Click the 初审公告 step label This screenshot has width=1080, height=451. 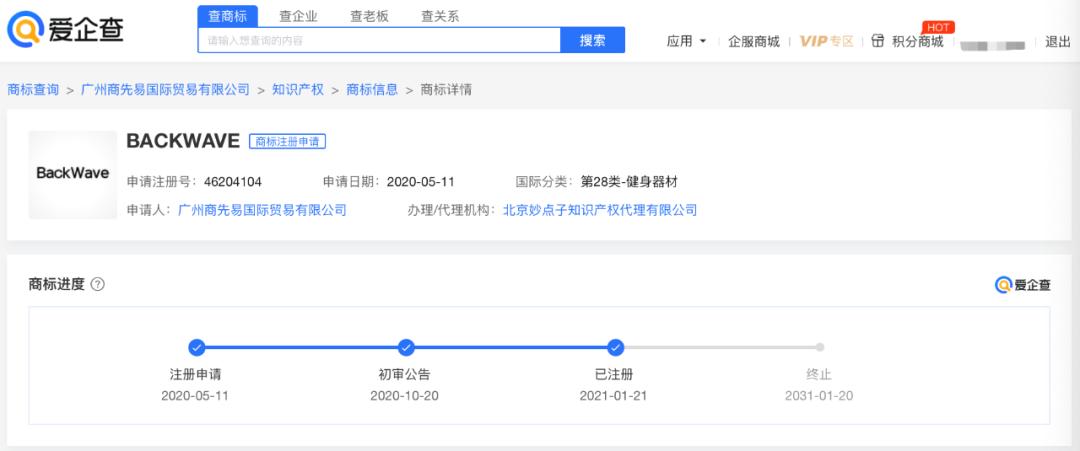click(404, 375)
